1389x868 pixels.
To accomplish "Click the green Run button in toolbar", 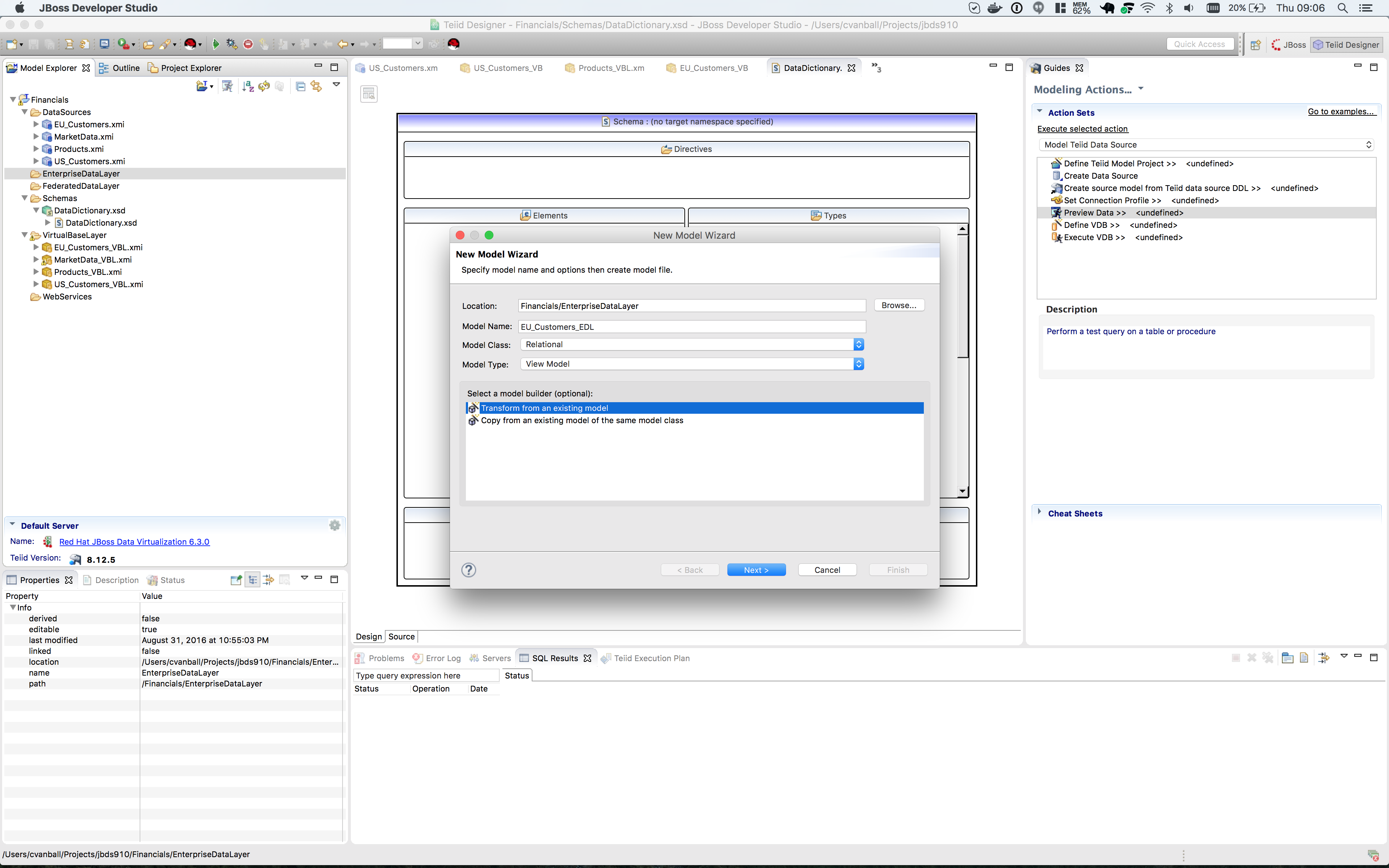I will (x=216, y=44).
